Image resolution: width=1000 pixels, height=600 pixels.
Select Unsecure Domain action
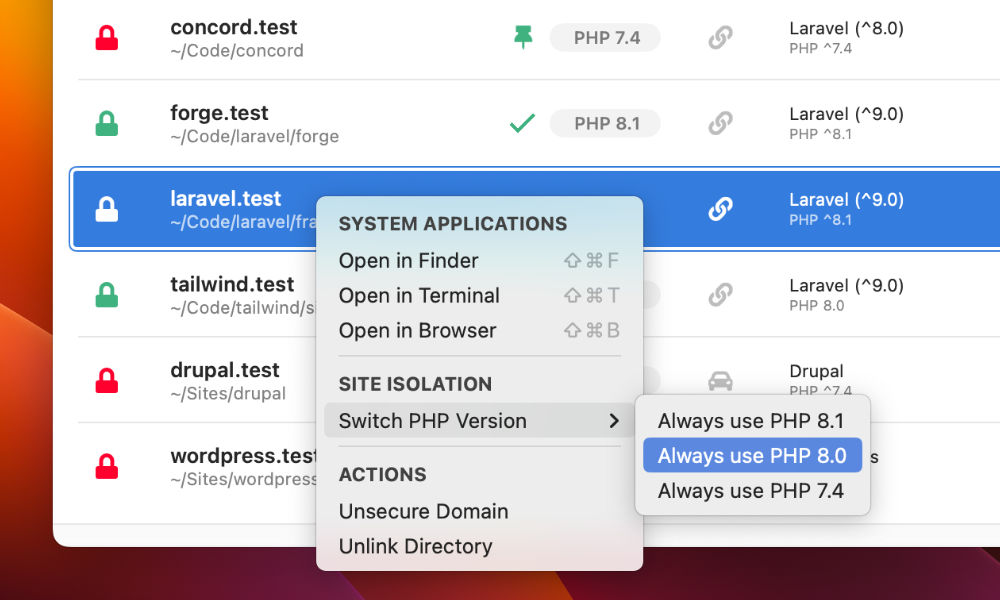pyautogui.click(x=479, y=511)
